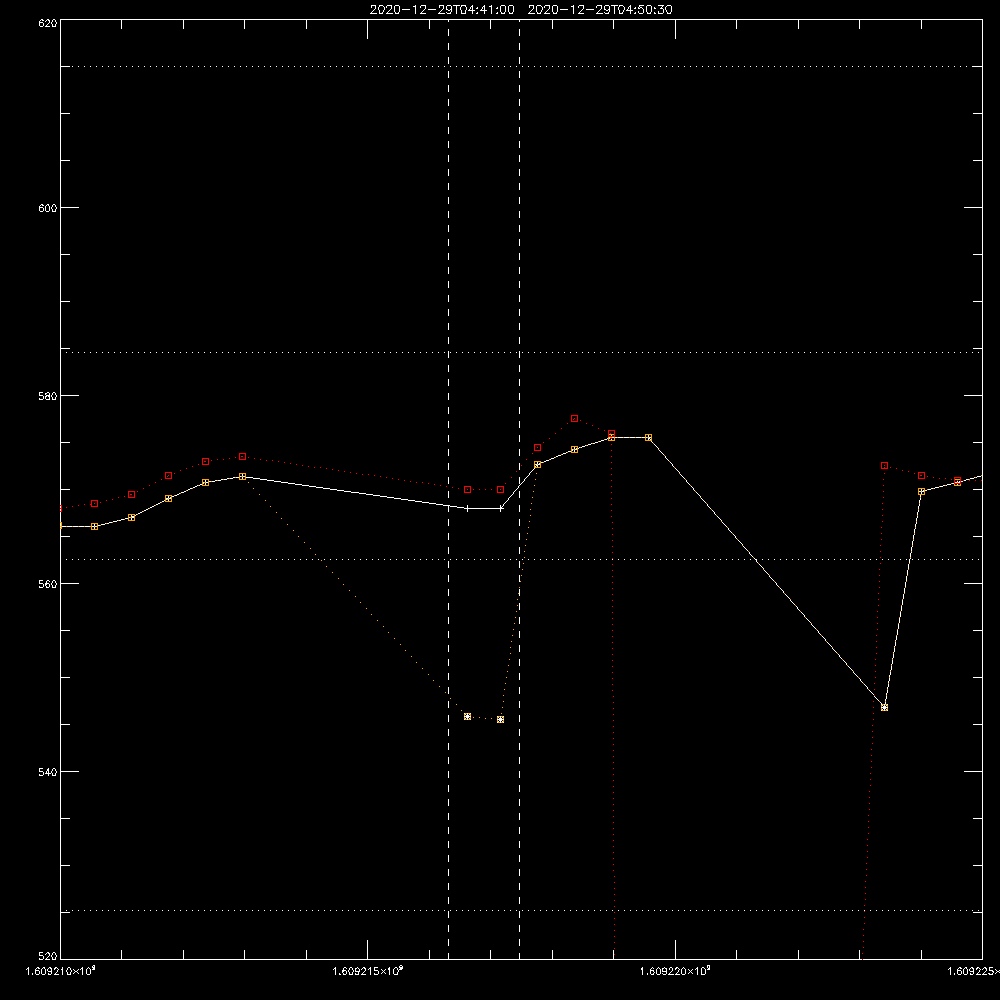Image resolution: width=1000 pixels, height=1000 pixels.
Task: Pick the orange marker at bottom of right-side dip
Action: coord(885,707)
